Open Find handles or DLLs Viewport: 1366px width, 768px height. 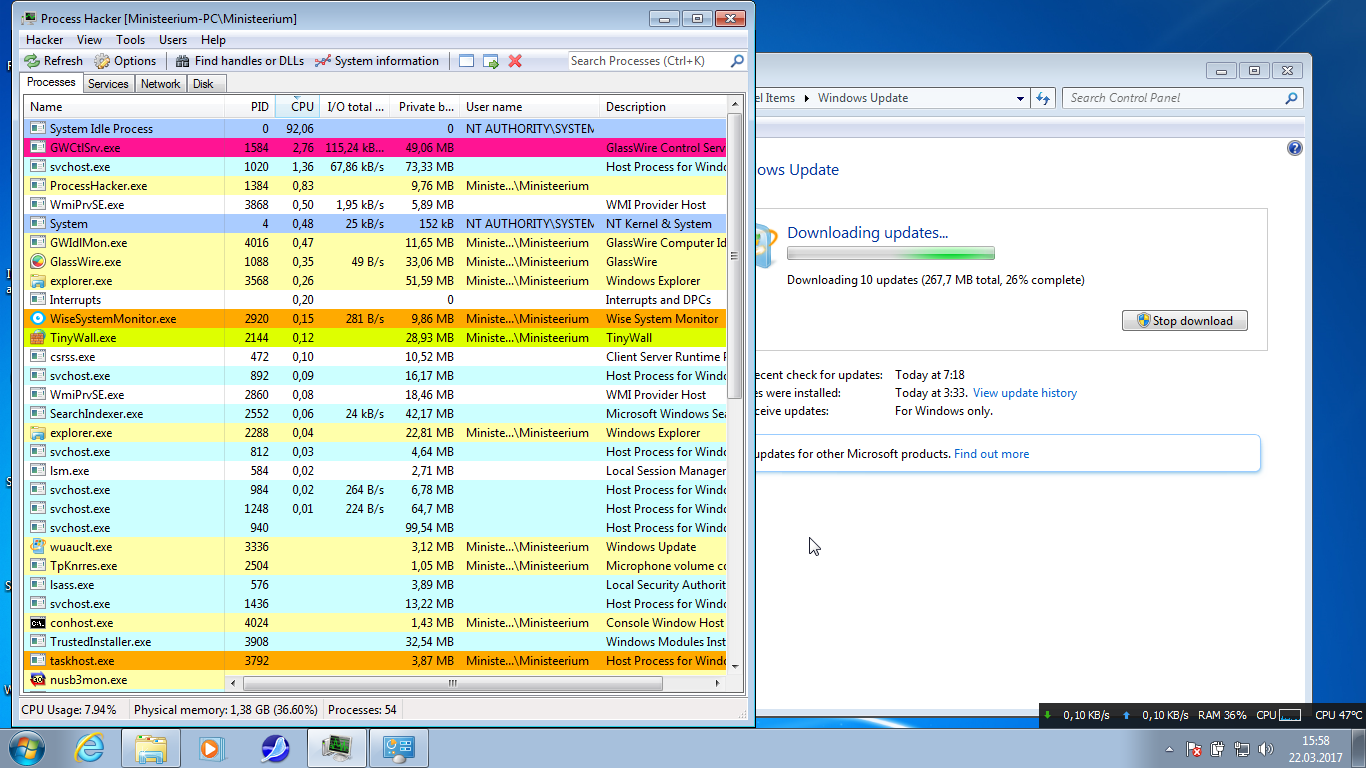point(240,61)
